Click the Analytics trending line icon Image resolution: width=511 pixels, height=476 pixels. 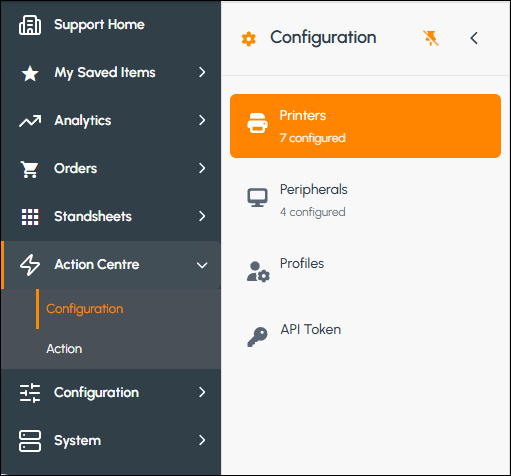click(30, 121)
